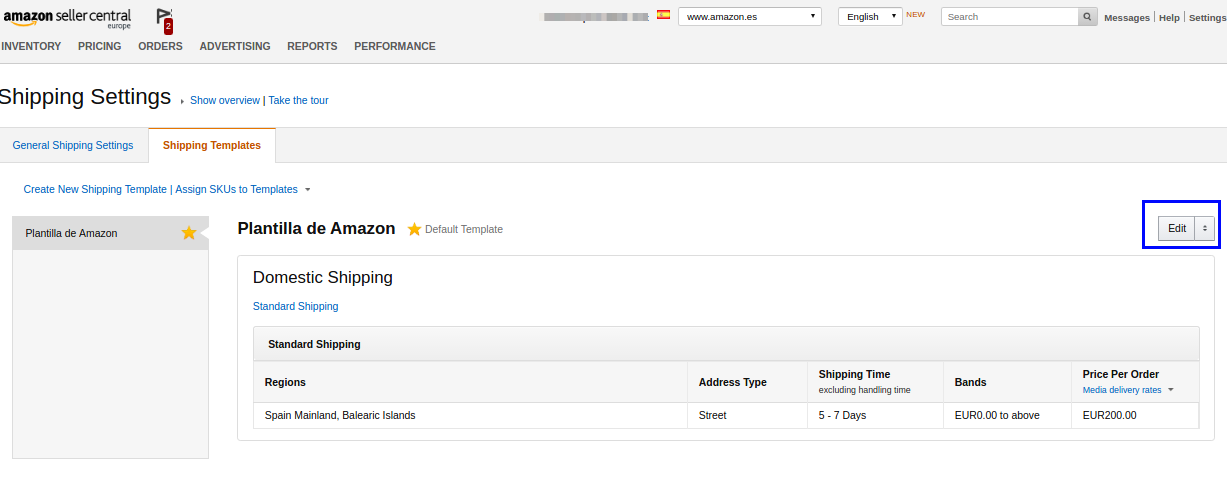Switch to General Shipping Settings tab
Screen dimensions: 1228x486
click(73, 145)
